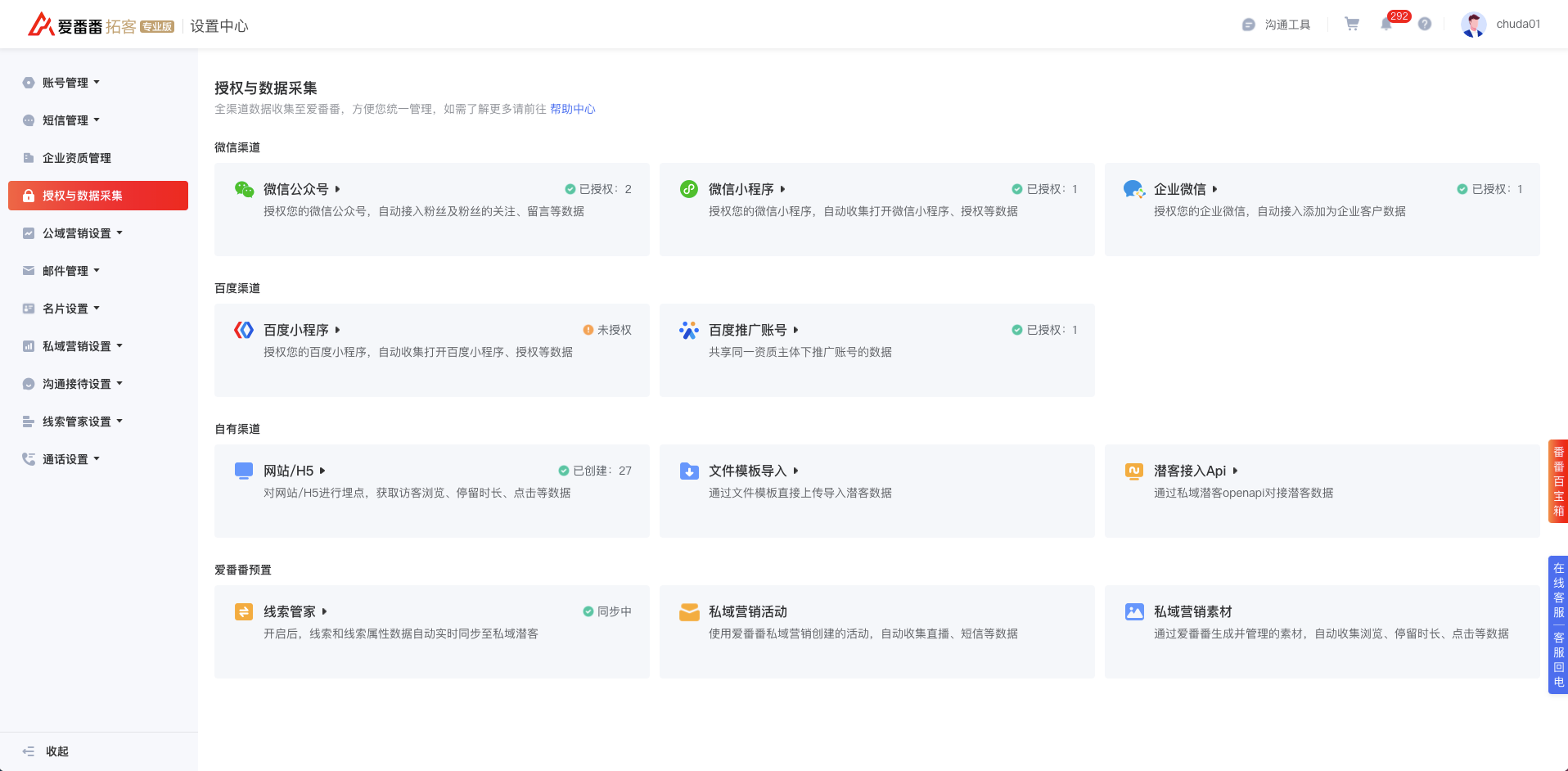
Task: Click the 专业版 badge in header
Action: [157, 26]
